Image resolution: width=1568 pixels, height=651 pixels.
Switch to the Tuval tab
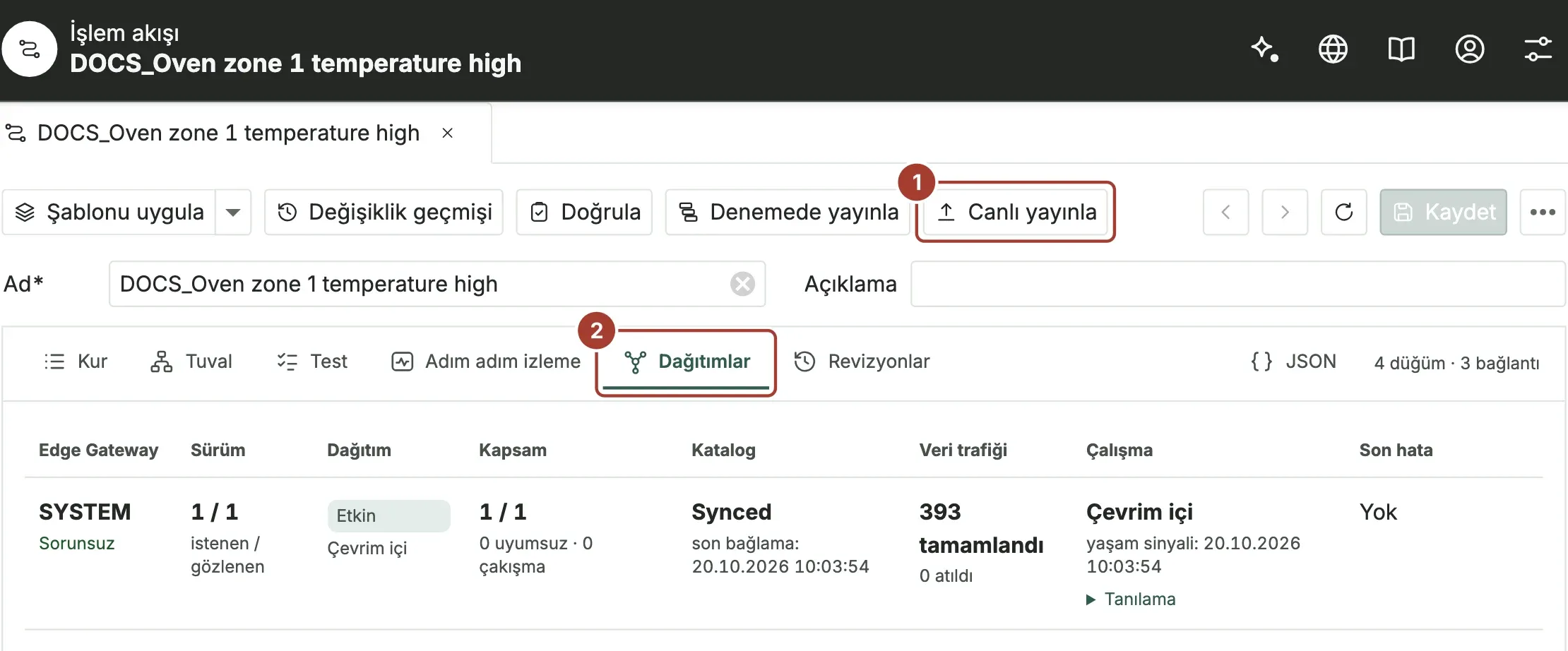coord(191,362)
